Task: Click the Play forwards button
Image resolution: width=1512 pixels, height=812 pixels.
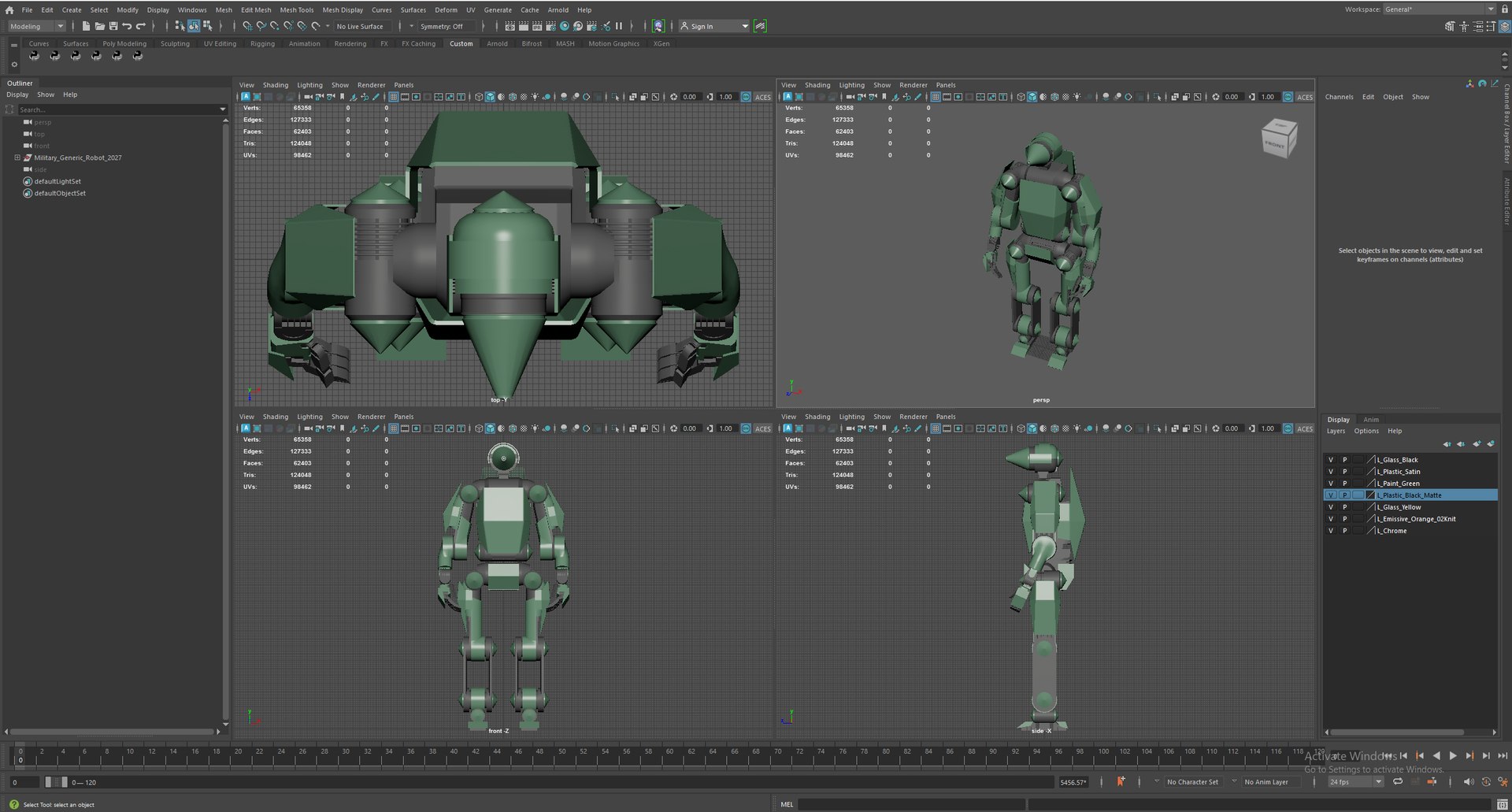Action: coord(1453,755)
